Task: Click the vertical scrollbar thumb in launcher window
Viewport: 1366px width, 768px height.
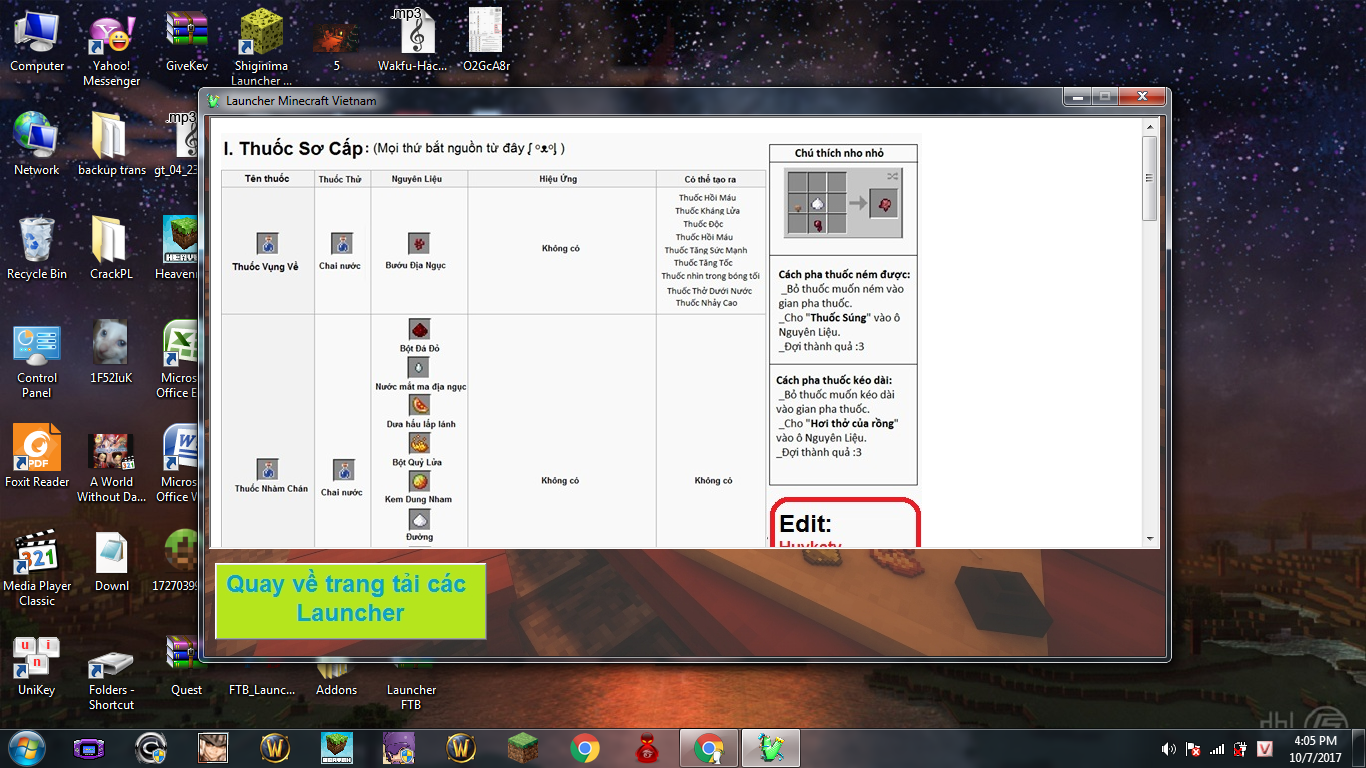Action: tap(1150, 178)
